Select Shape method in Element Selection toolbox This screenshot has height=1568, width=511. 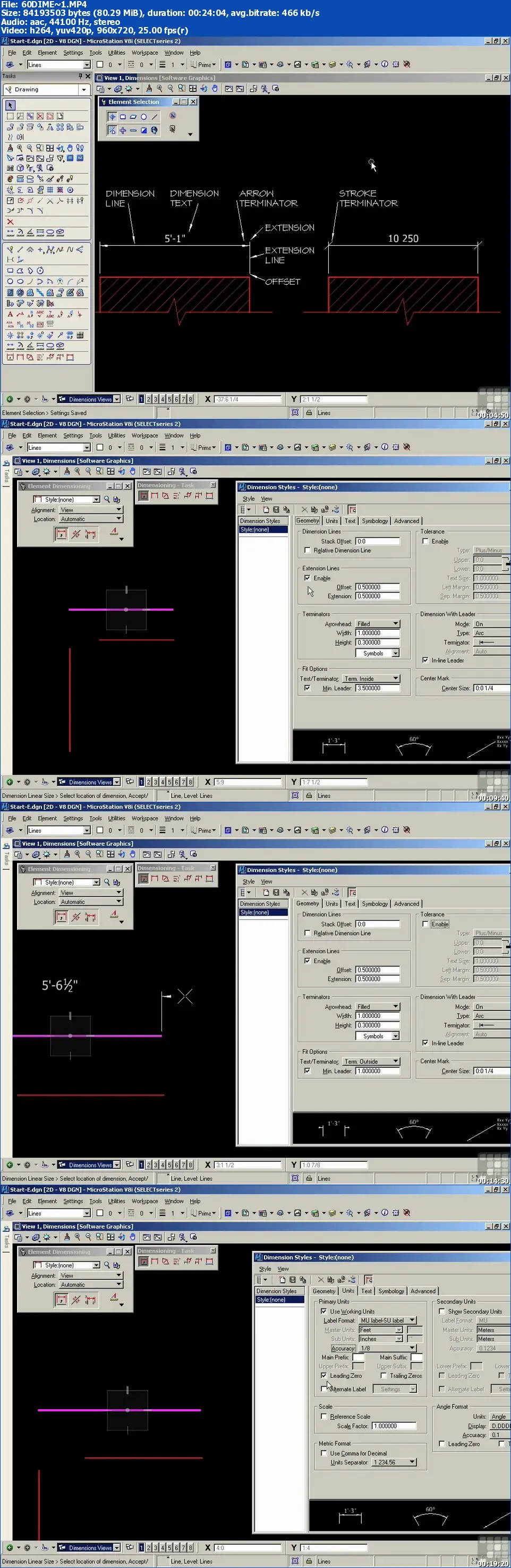click(x=133, y=116)
